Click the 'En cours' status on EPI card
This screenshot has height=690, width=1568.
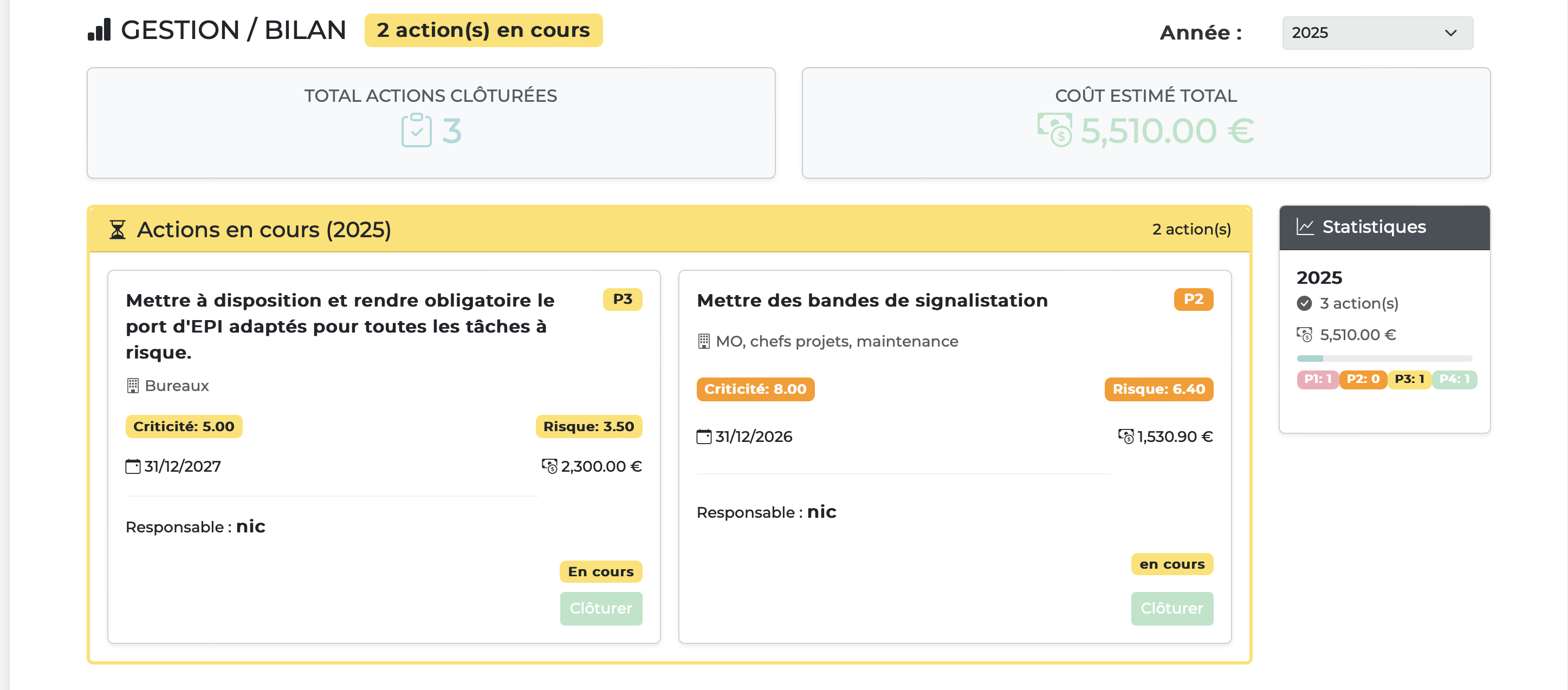click(601, 571)
